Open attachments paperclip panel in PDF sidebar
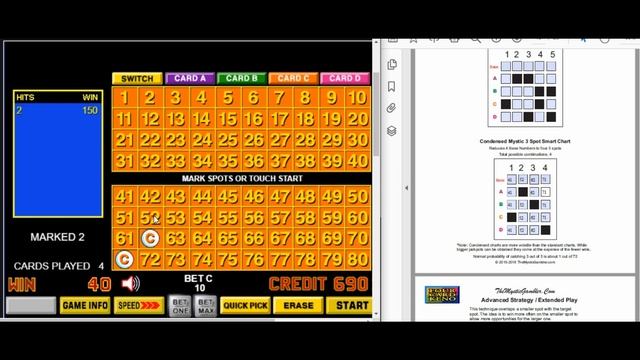This screenshot has height=360, width=640. tap(391, 108)
